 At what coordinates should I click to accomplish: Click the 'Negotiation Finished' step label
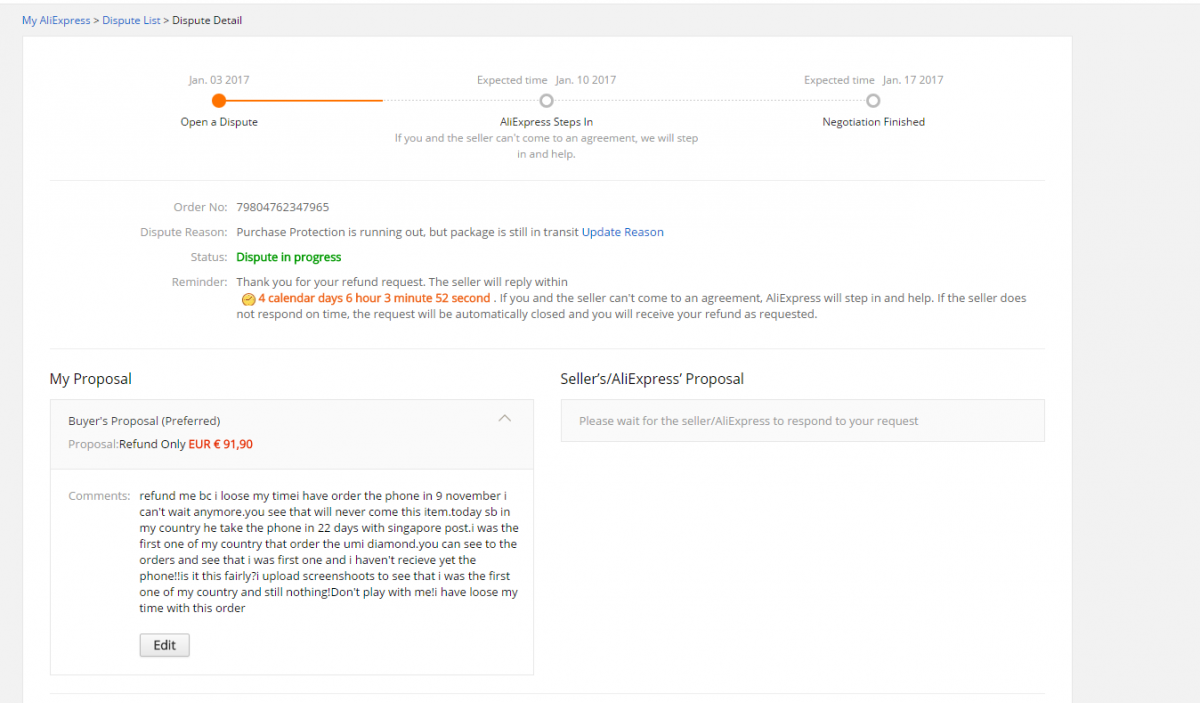[873, 122]
